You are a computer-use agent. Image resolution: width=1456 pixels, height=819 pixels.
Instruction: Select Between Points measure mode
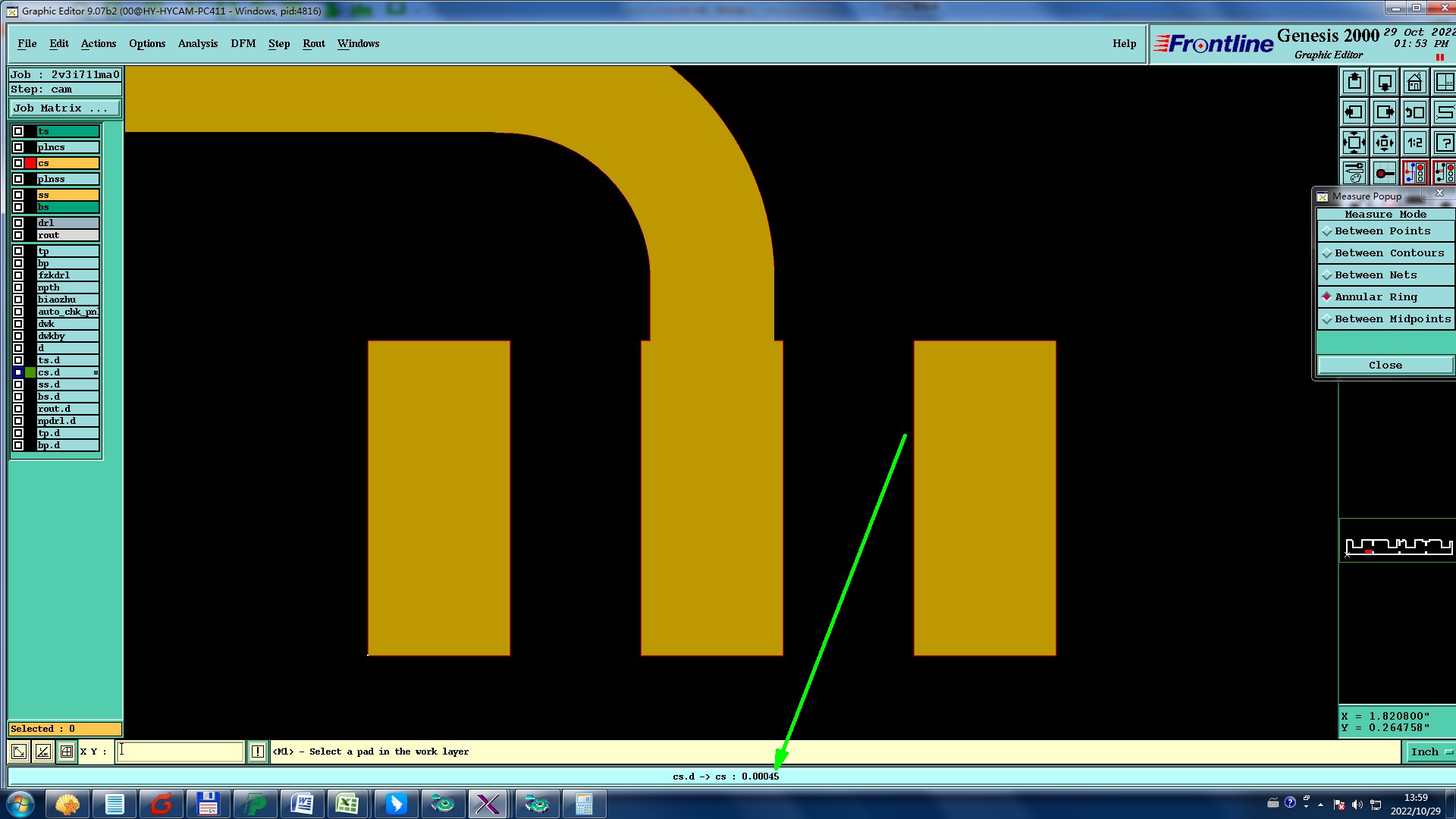(1382, 231)
